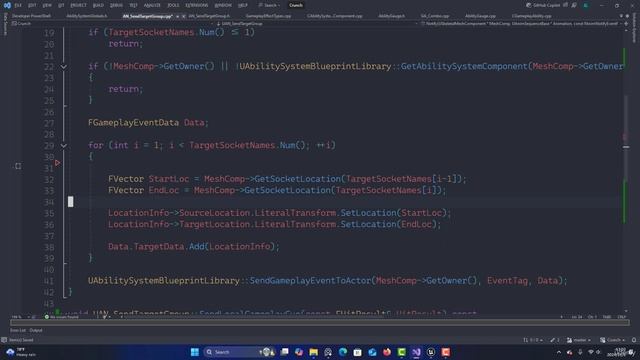Open GitHub Copilot in title bar
The image size is (640, 360).
pos(543,5)
